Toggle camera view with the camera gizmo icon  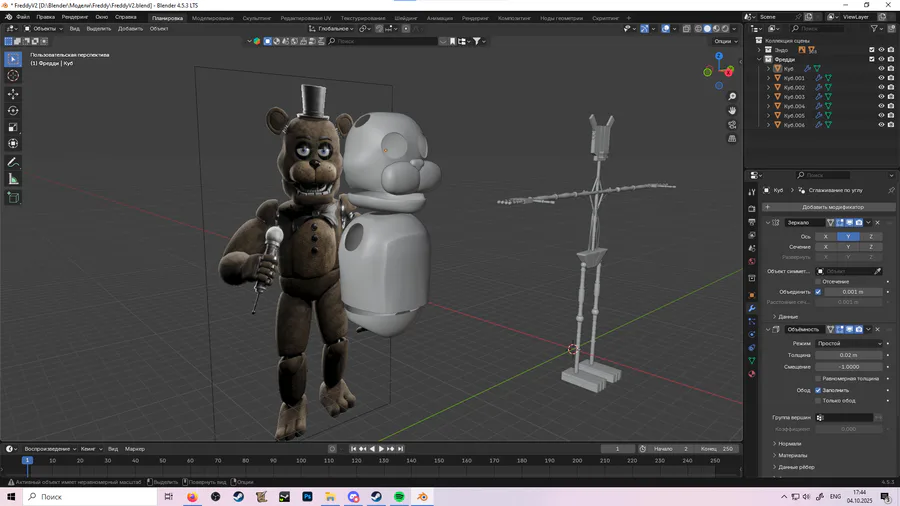click(x=732, y=125)
